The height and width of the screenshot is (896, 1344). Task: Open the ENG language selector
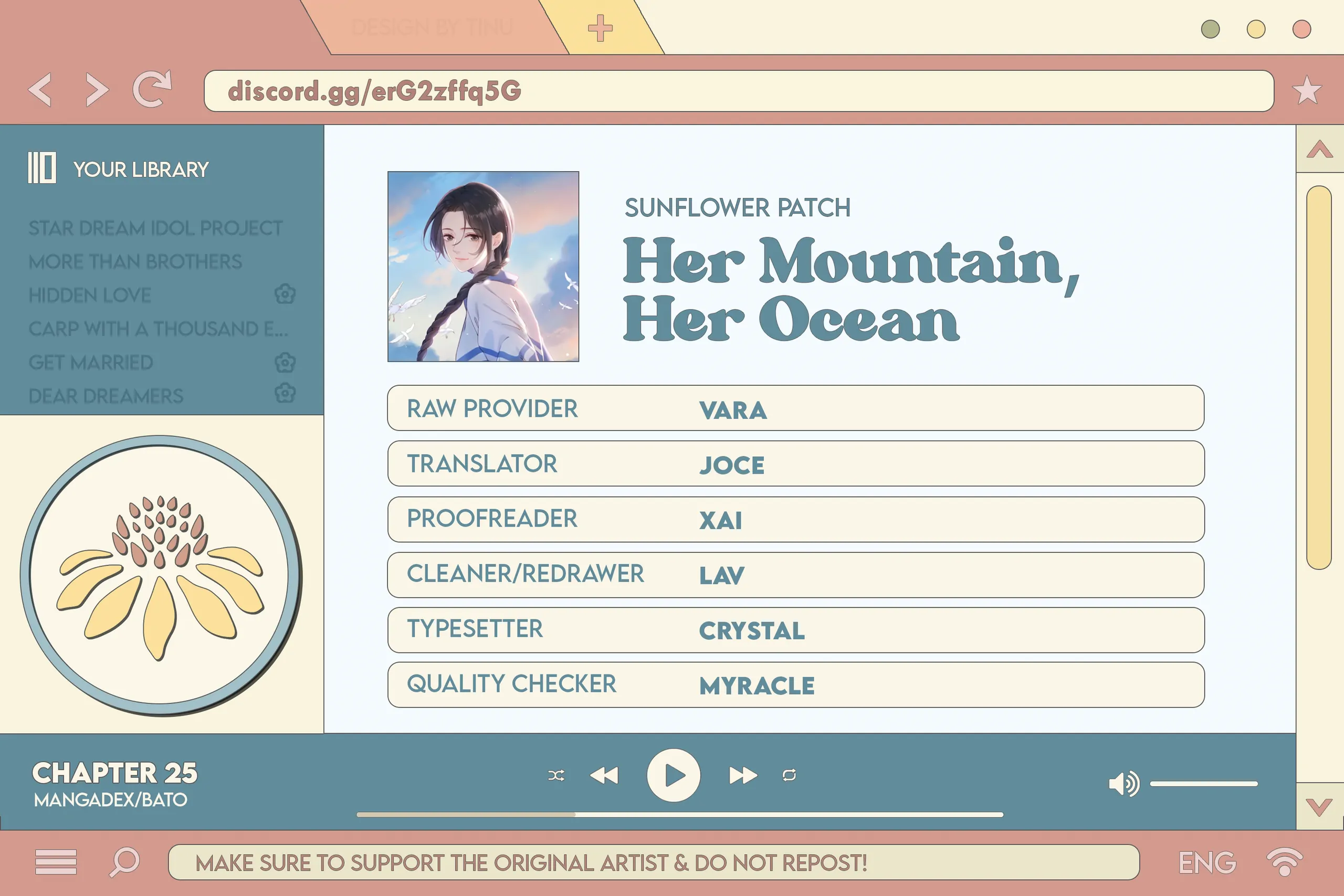tap(1207, 862)
